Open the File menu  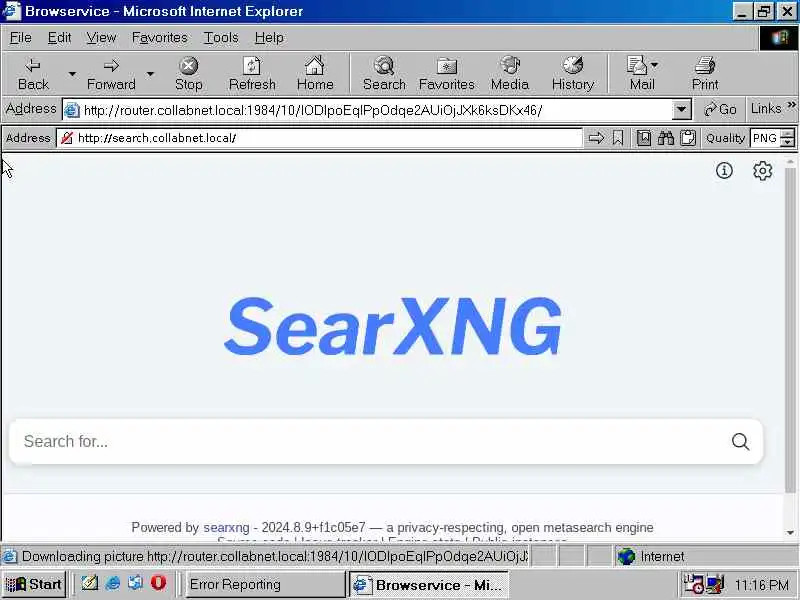20,38
